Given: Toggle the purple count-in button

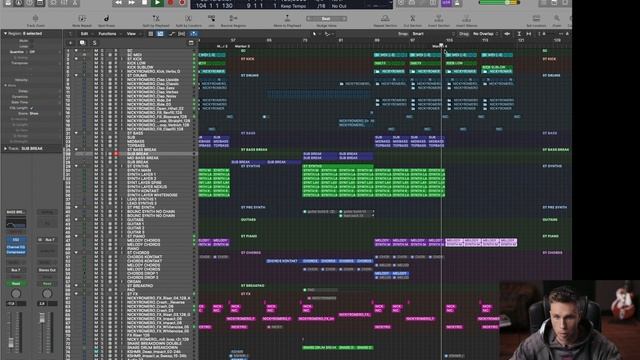Looking at the screenshot, I should point(446,3).
